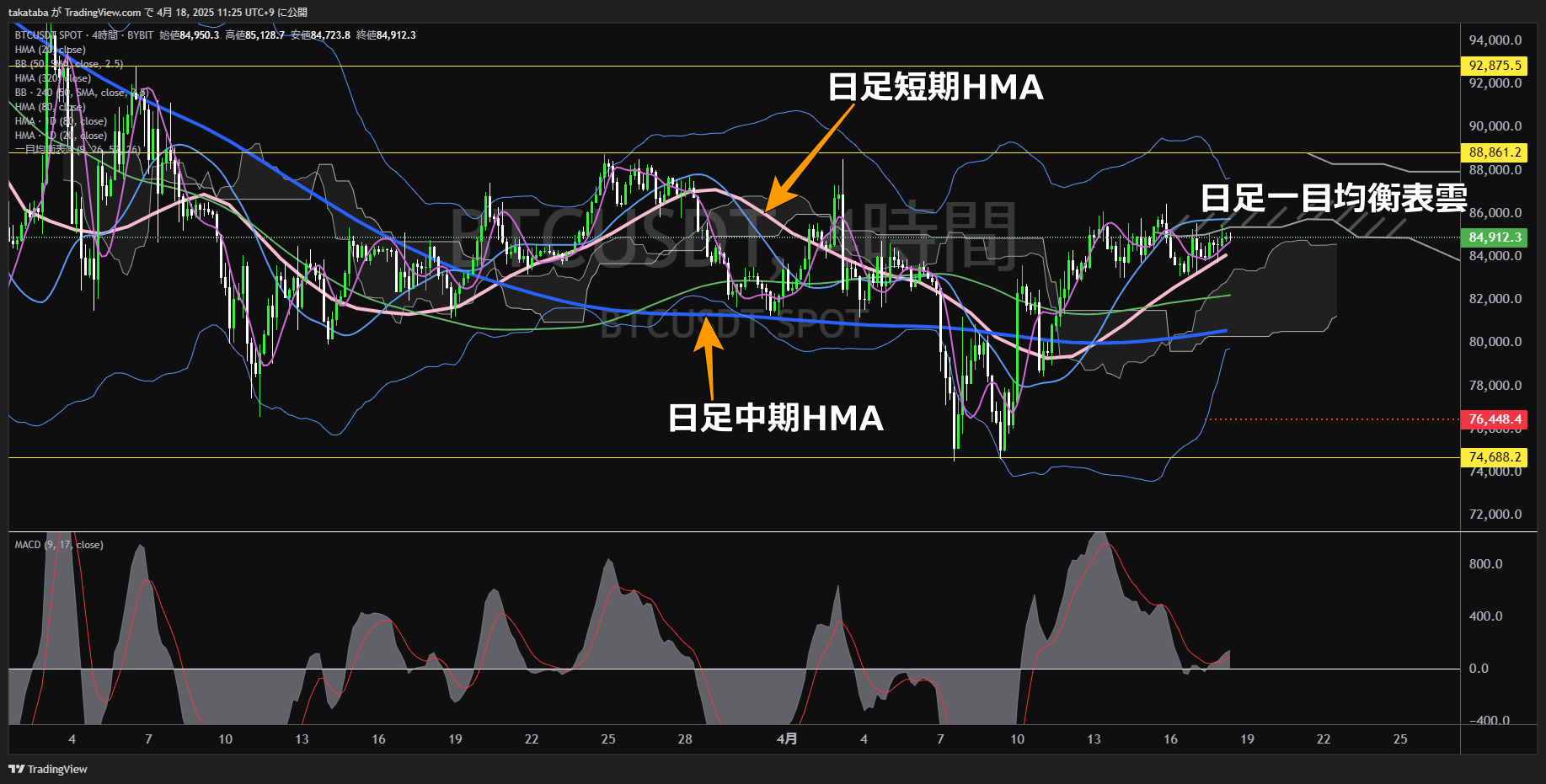The height and width of the screenshot is (784, 1546).
Task: Click the 400.0 tick on the MACD axis
Action: pyautogui.click(x=1485, y=616)
